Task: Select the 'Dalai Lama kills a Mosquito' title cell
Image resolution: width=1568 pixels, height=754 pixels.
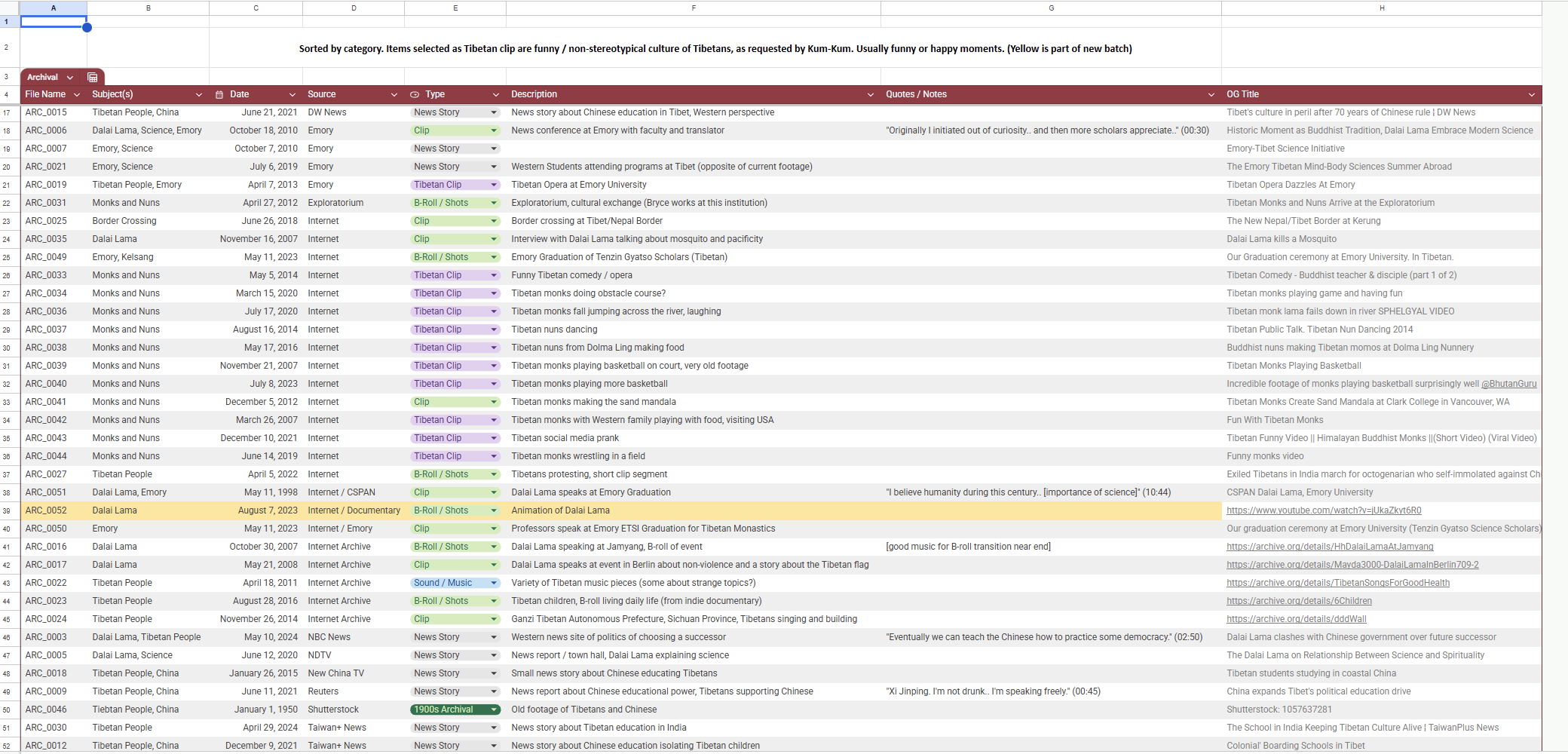Action: 1382,239
